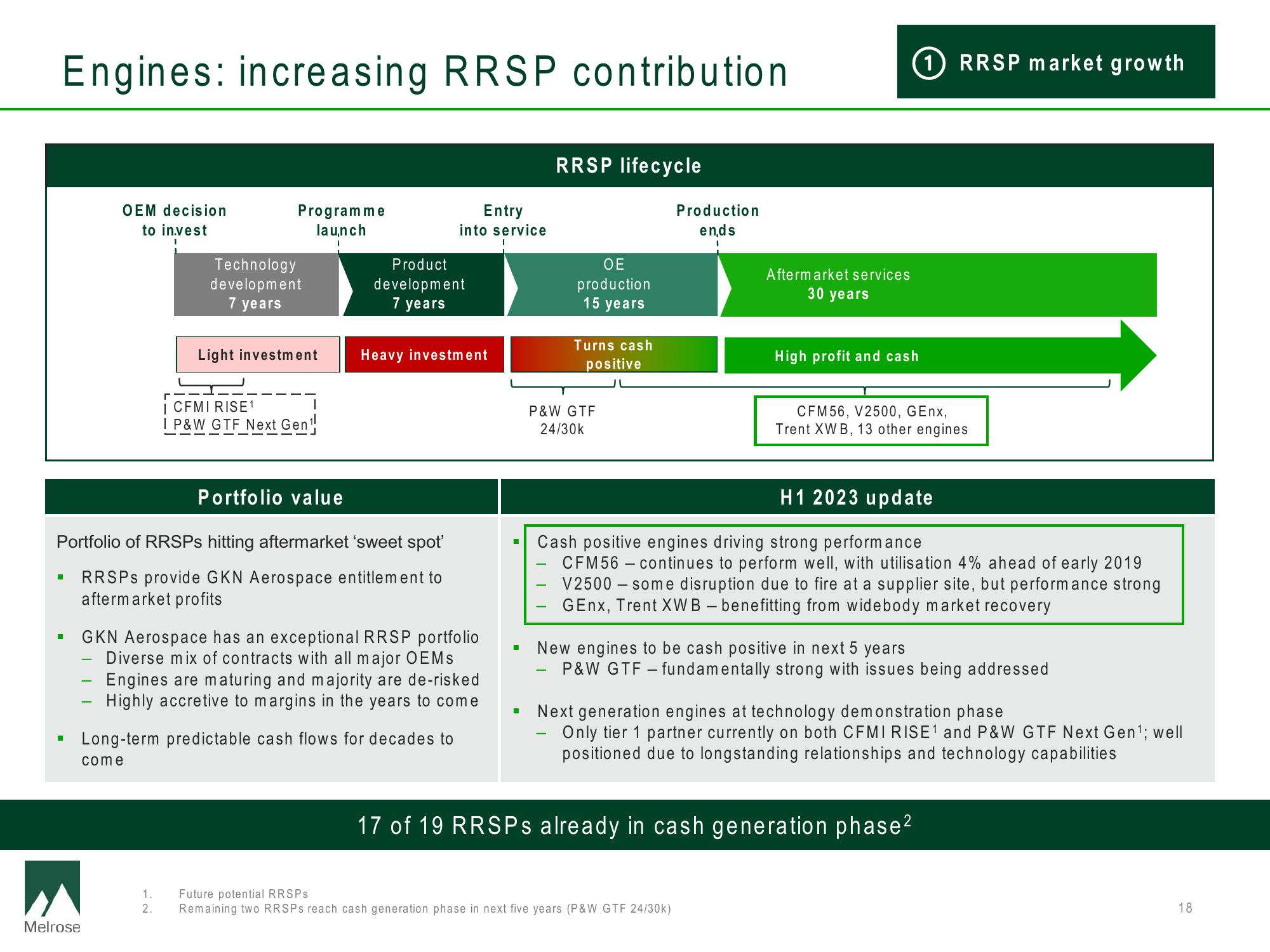Select the 'OEM decision to invest' label

click(x=175, y=220)
